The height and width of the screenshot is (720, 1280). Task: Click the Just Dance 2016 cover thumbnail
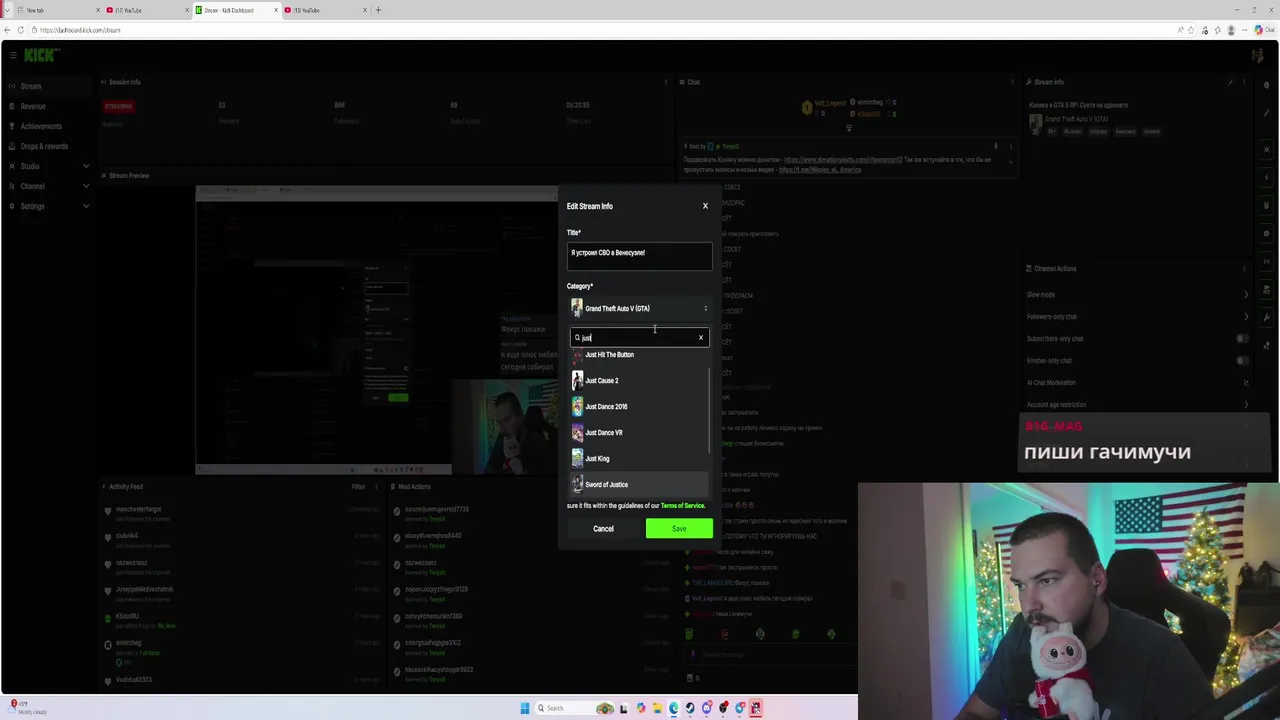(577, 407)
